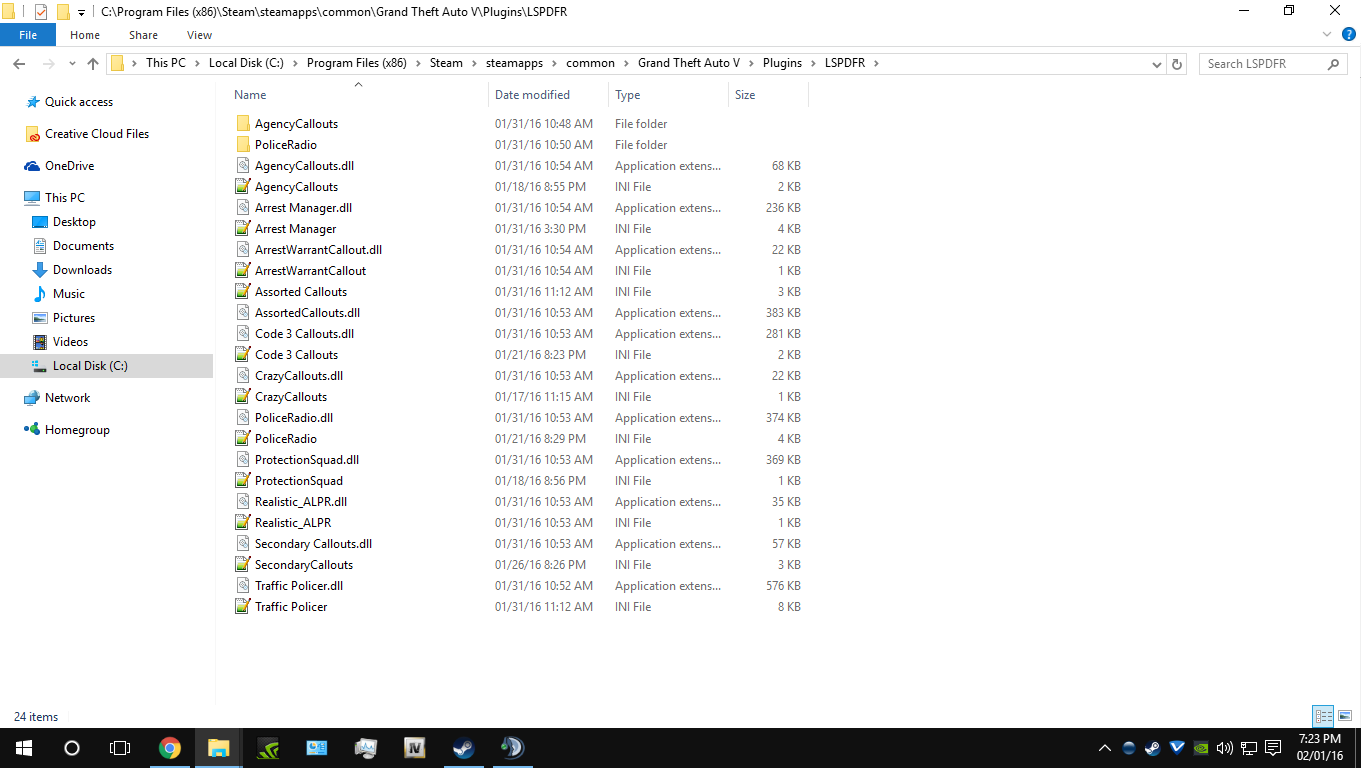Image resolution: width=1361 pixels, height=768 pixels.
Task: Open Steam from the taskbar
Action: 463,748
